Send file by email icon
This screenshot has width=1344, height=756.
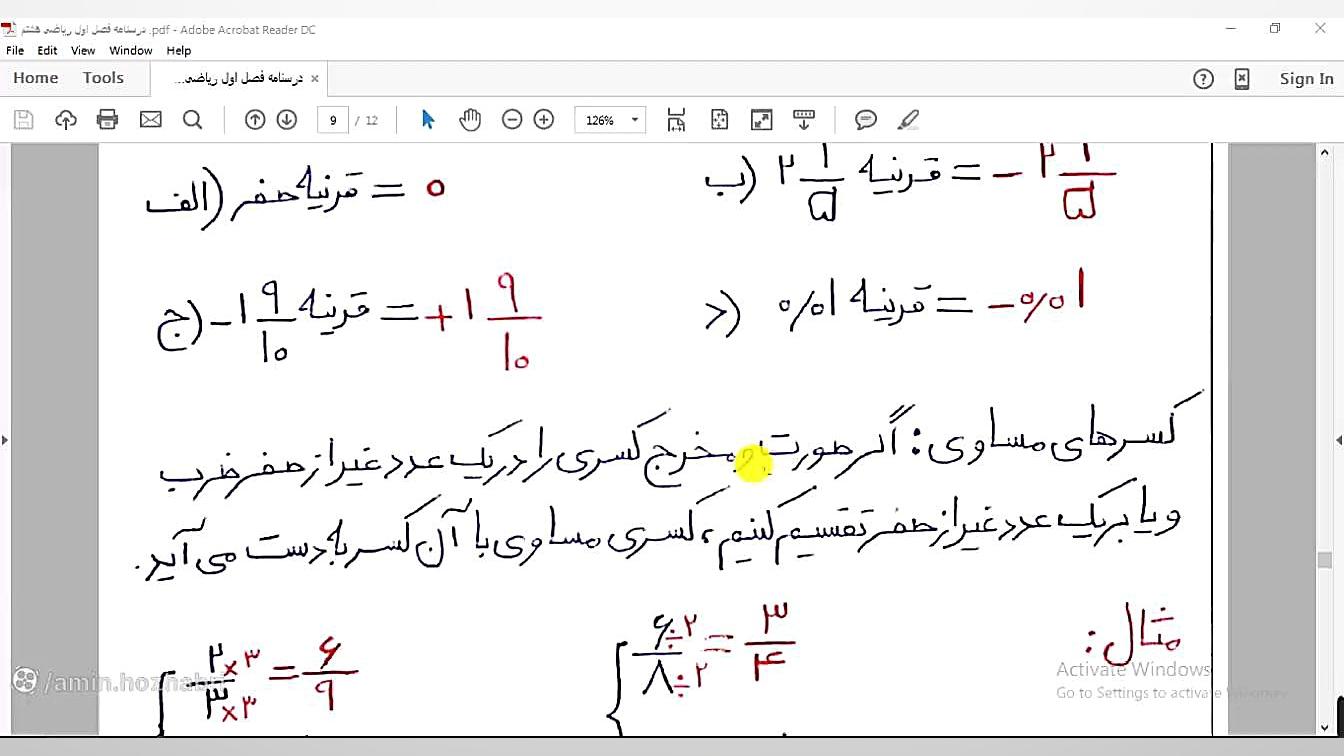click(x=150, y=120)
